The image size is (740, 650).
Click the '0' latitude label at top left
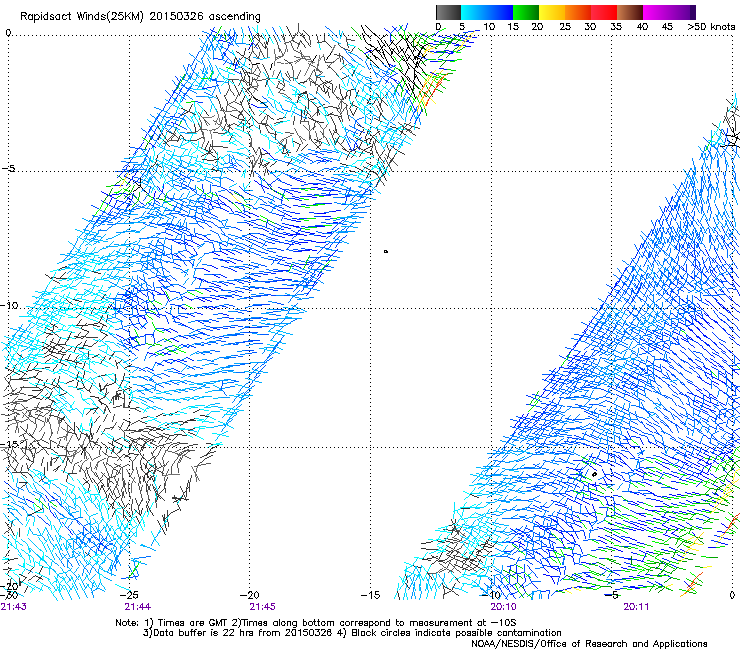point(8,33)
